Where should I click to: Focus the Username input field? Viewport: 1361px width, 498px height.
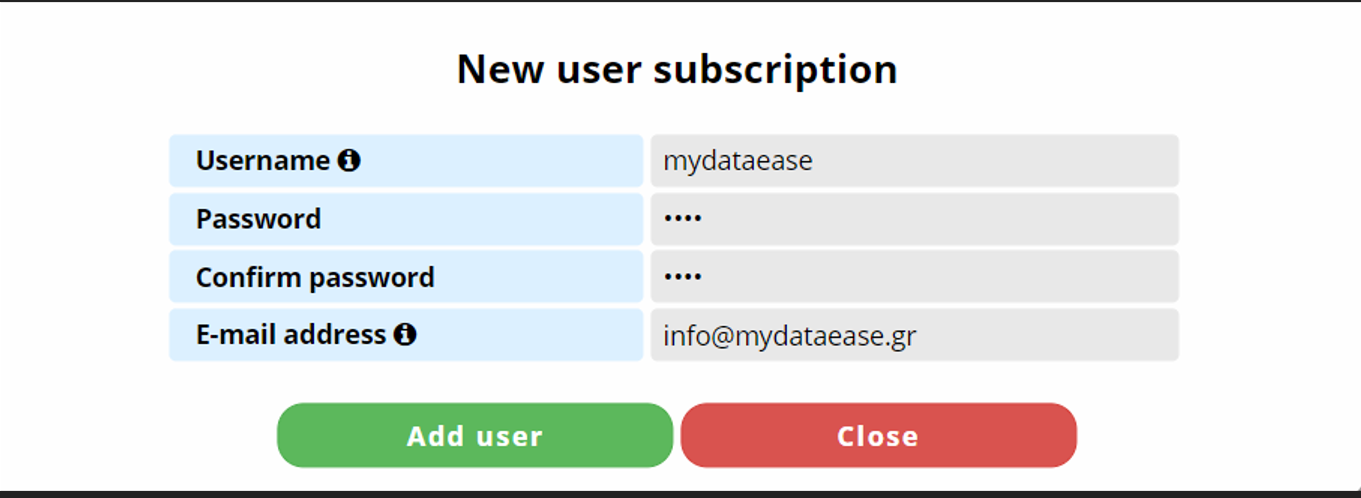tap(914, 161)
